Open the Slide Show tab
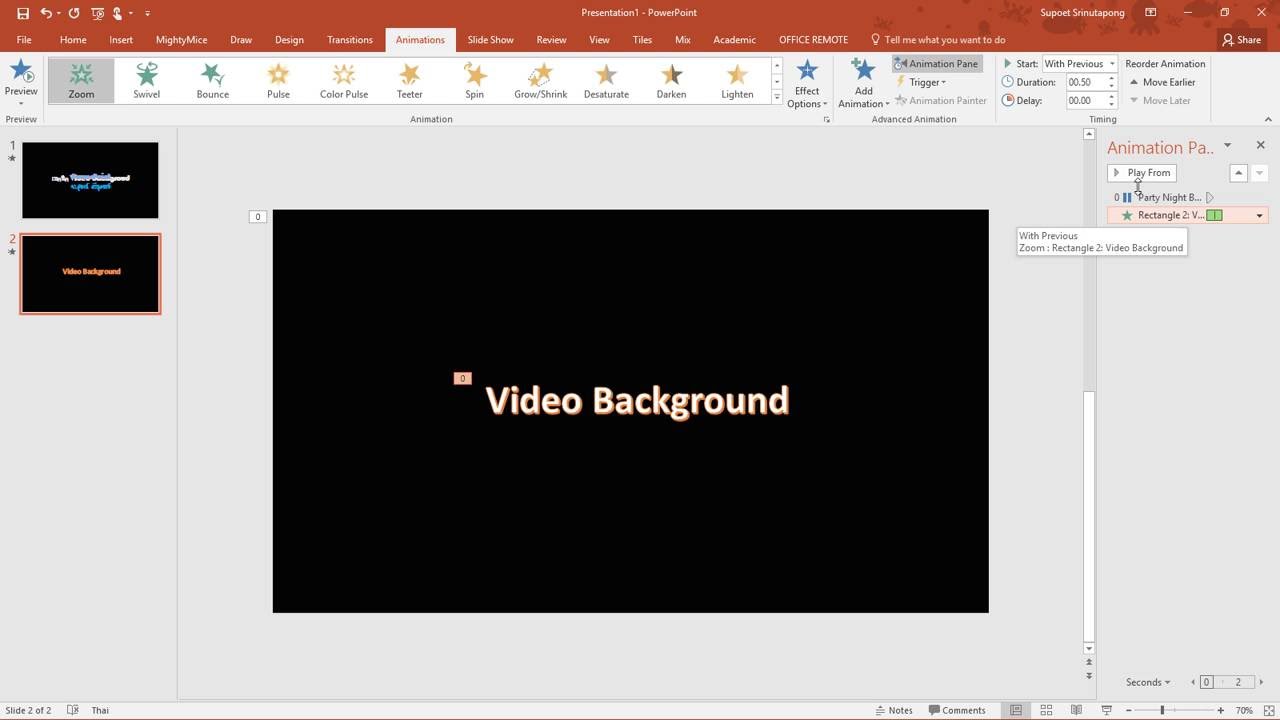1280x720 pixels. (490, 40)
